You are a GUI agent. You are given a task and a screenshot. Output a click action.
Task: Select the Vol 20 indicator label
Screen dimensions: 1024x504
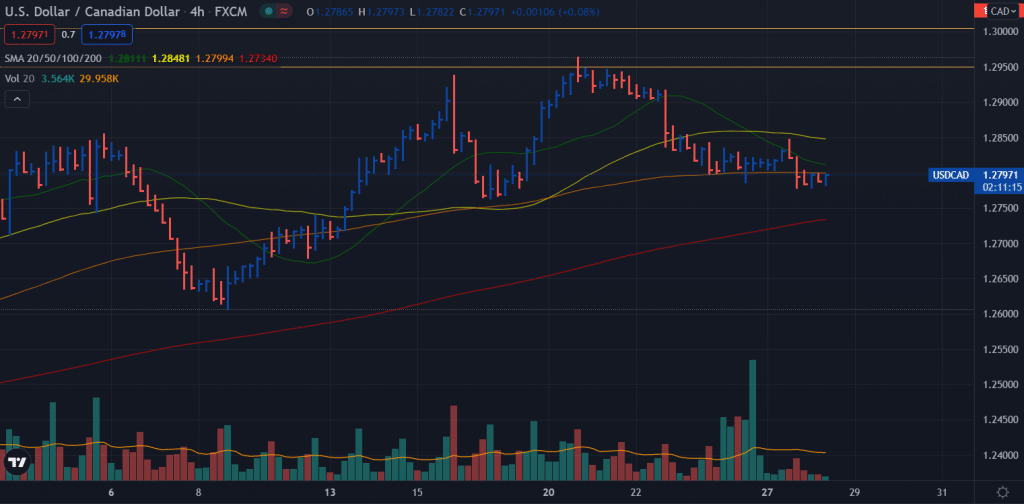[x=20, y=78]
